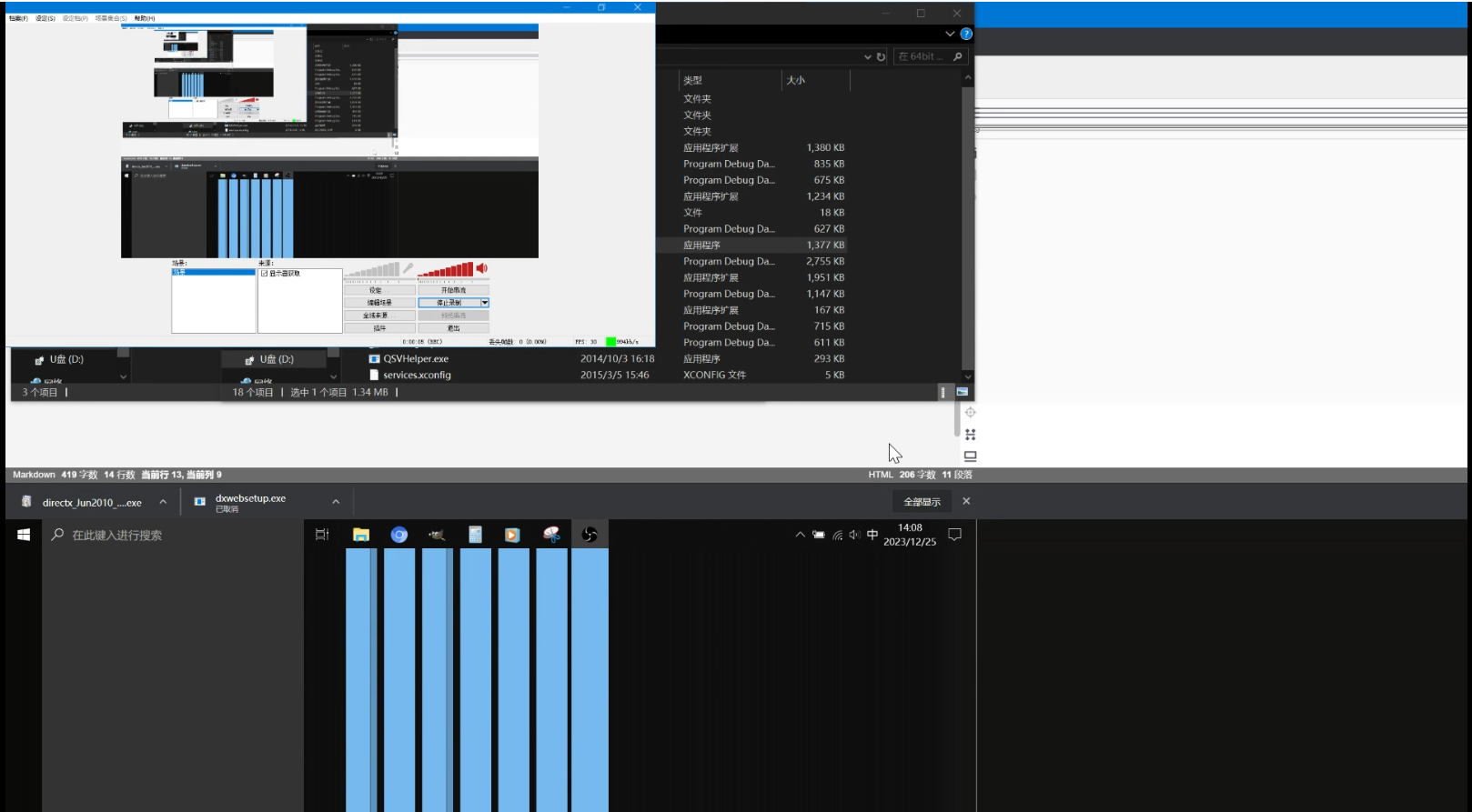
Task: Open the Windows Start menu
Action: click(x=24, y=535)
